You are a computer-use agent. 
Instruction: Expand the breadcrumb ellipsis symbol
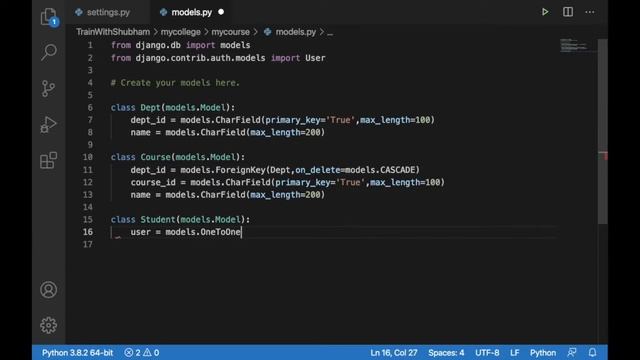click(330, 32)
